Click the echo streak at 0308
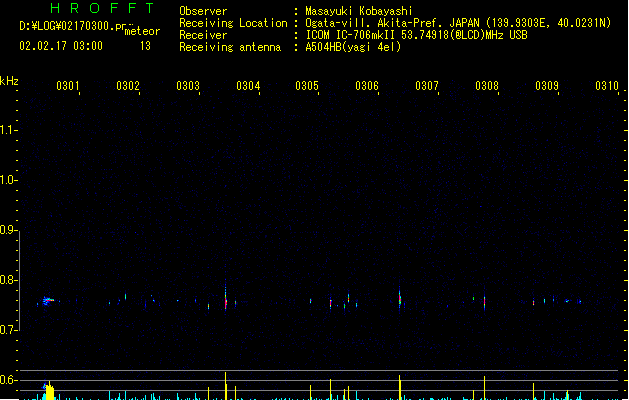Image resolution: width=629 pixels, height=400 pixels. [x=485, y=302]
